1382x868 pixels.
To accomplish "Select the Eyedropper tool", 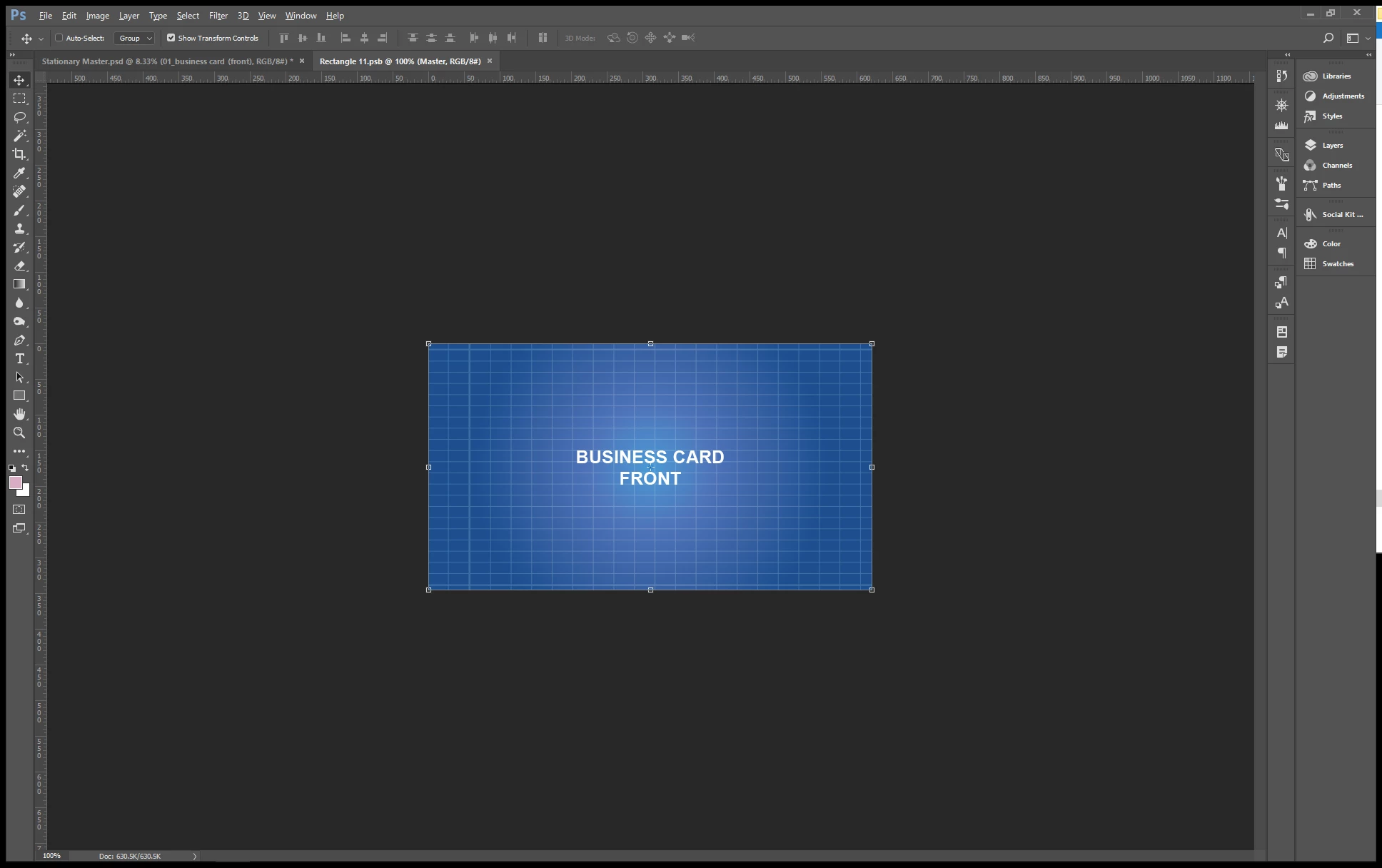I will (19, 173).
